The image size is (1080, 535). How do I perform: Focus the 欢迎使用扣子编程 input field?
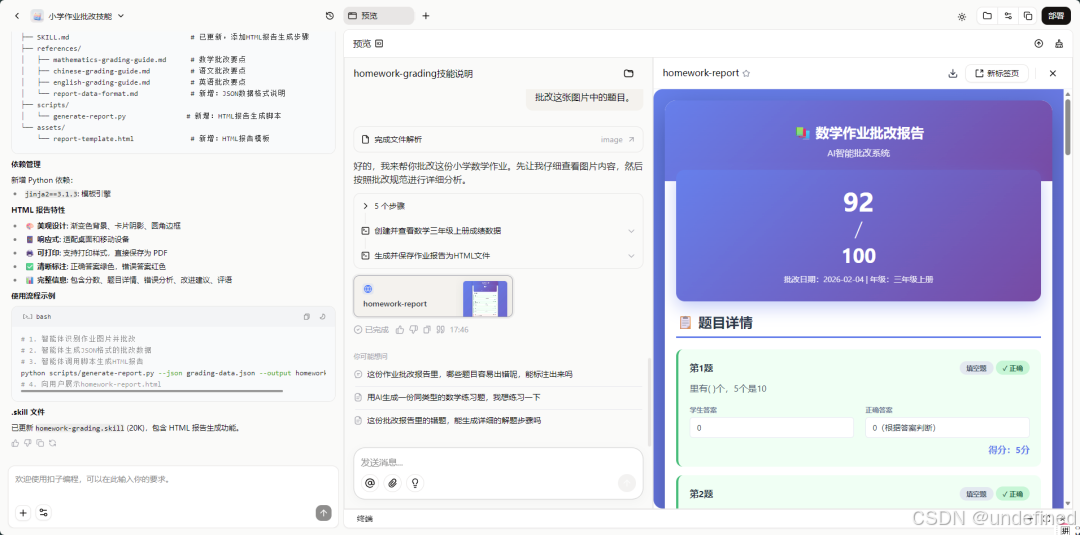tap(172, 479)
